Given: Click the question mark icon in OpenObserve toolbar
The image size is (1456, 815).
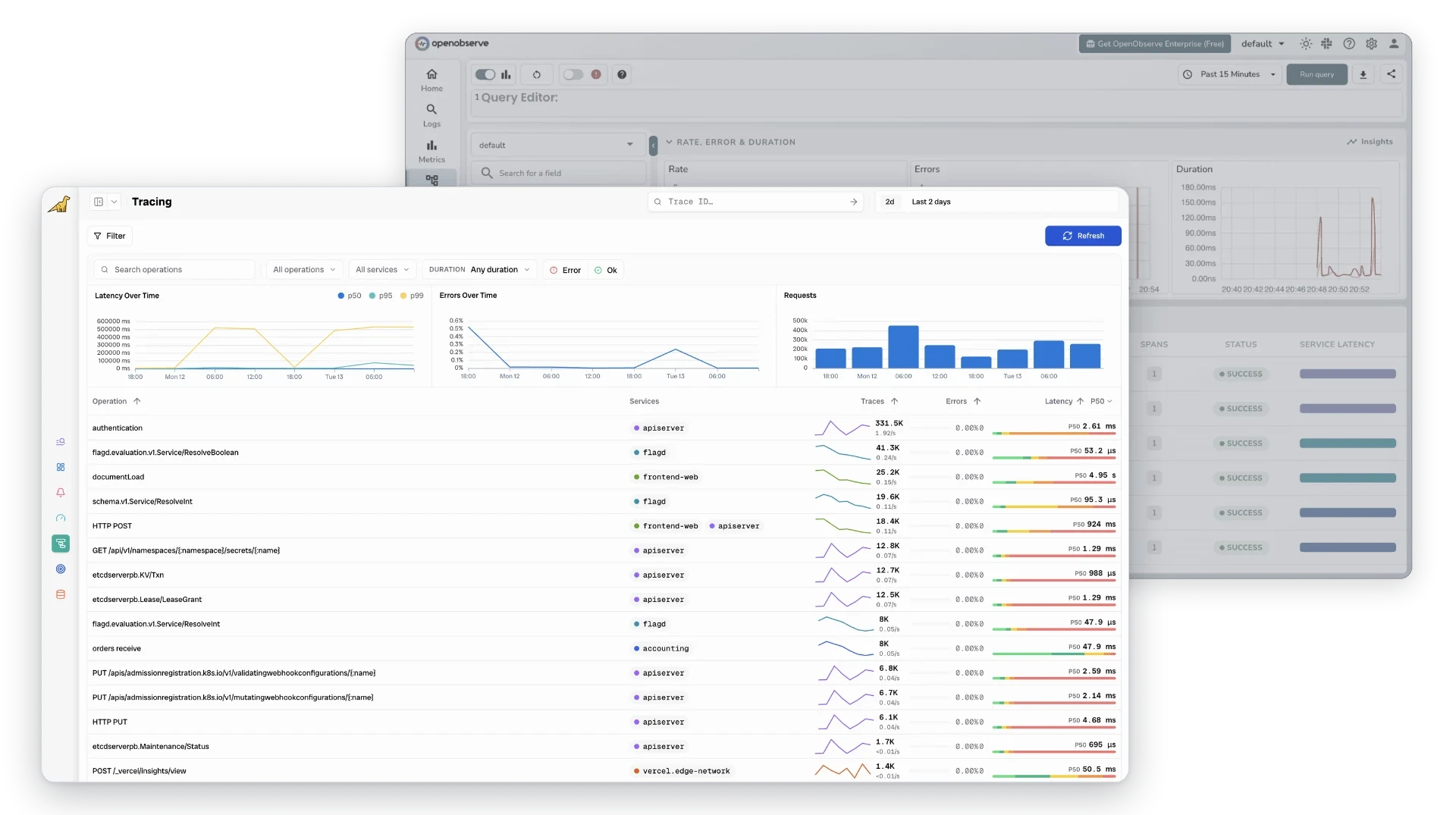Looking at the screenshot, I should click(x=622, y=74).
